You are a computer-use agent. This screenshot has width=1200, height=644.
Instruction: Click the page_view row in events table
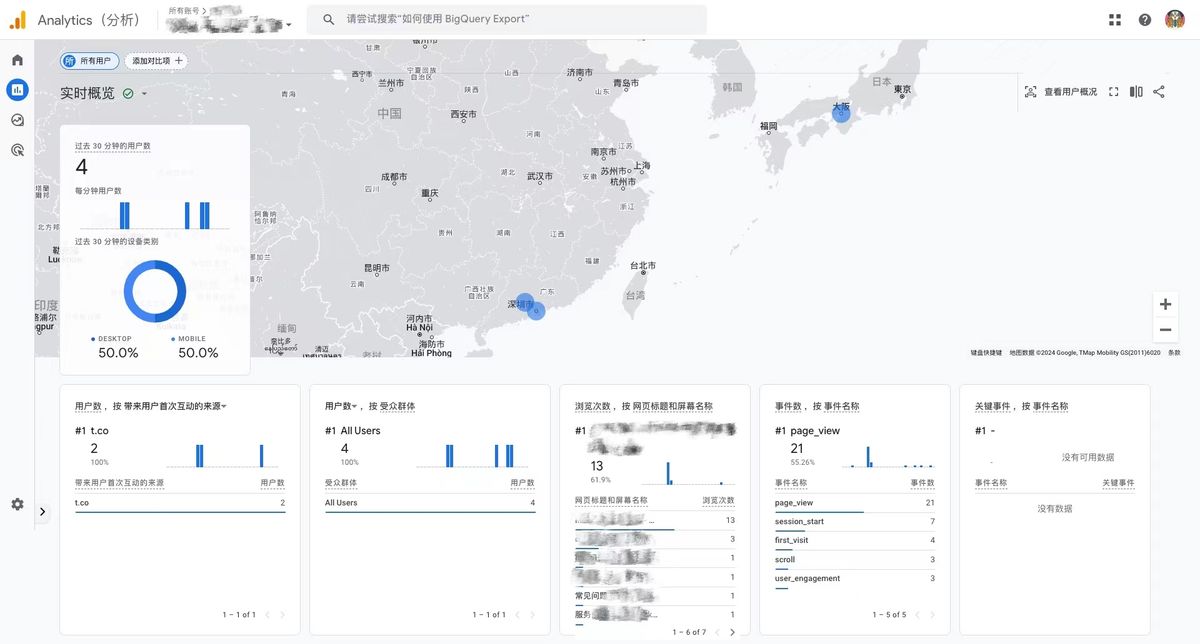855,503
